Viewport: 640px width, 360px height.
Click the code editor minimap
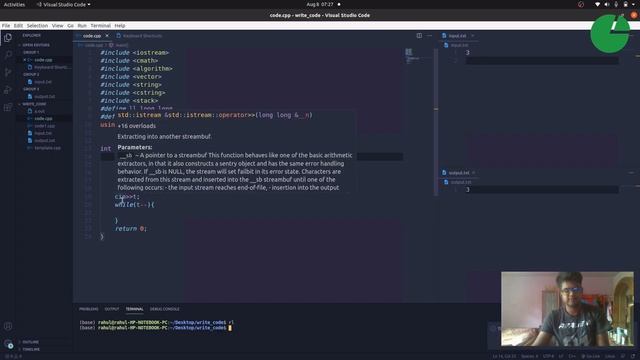point(413,56)
